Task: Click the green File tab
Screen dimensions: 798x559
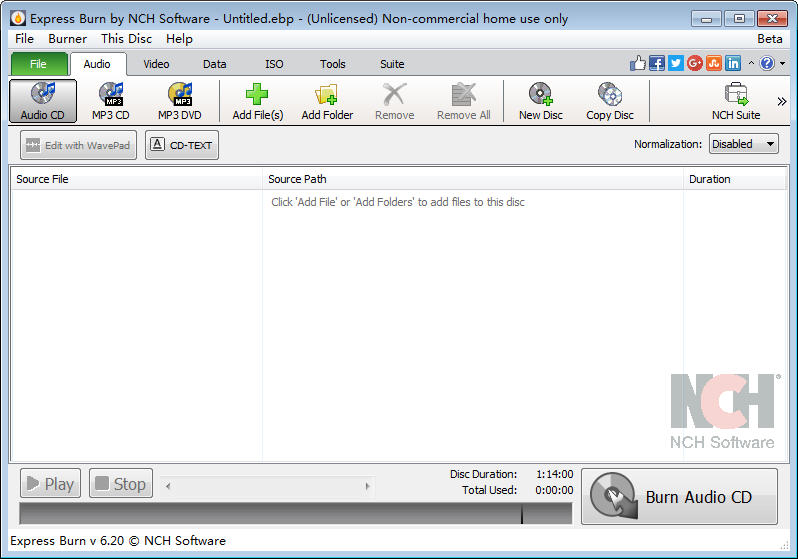Action: coord(39,64)
